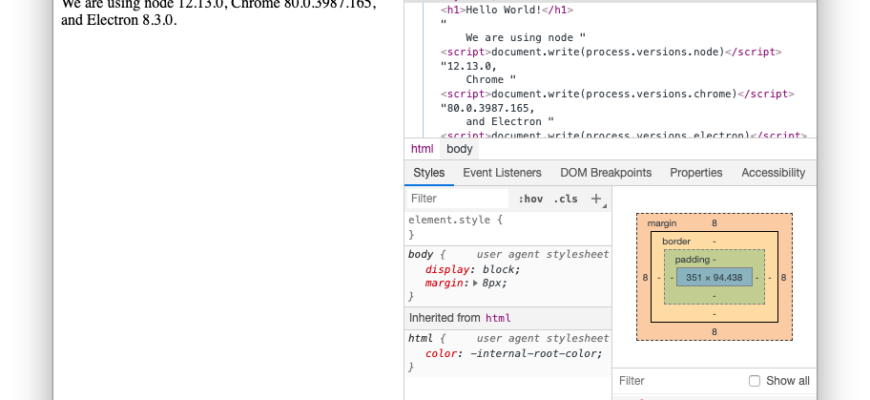The image size is (870, 400).
Task: Select the "80.0.3987.165, and Electron" text node
Action: click(497, 115)
